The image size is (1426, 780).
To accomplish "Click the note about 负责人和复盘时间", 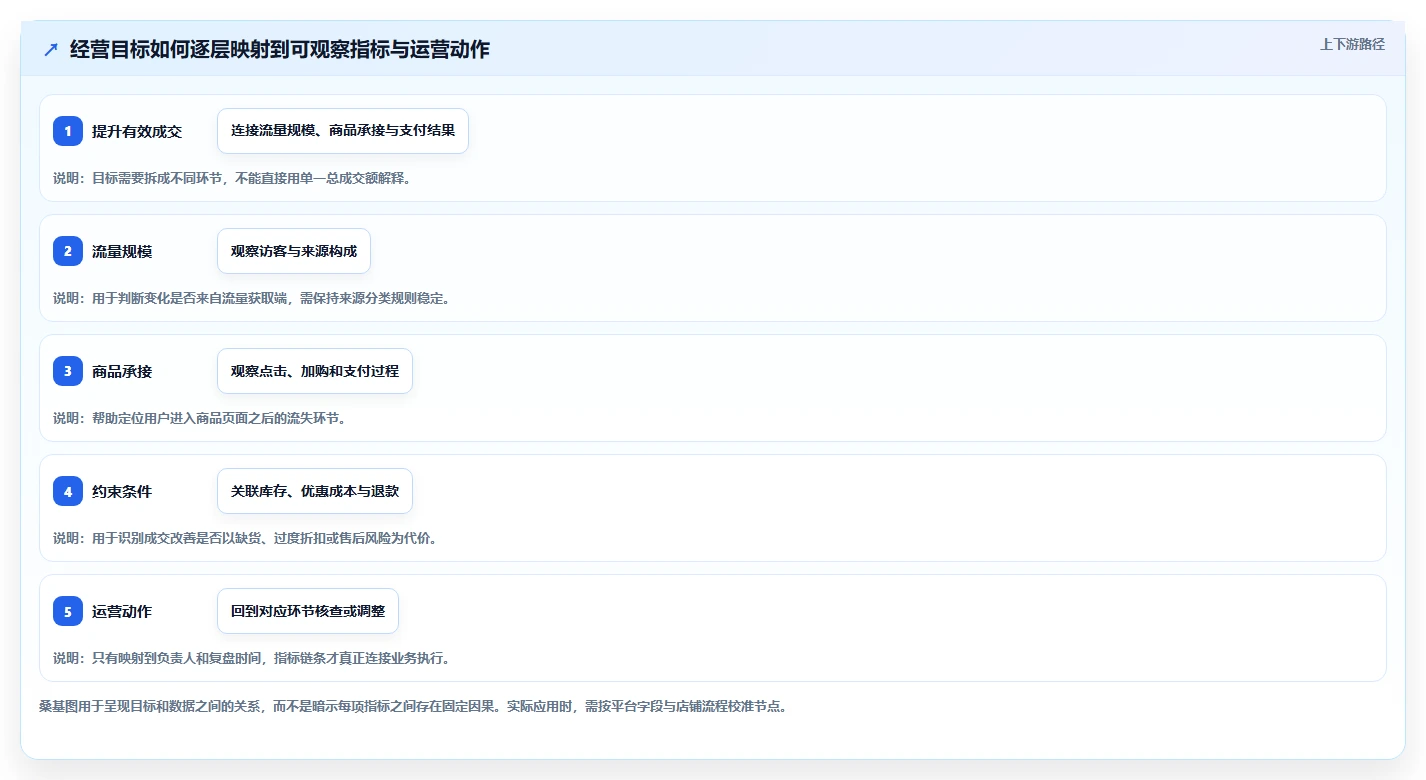I will pos(252,658).
